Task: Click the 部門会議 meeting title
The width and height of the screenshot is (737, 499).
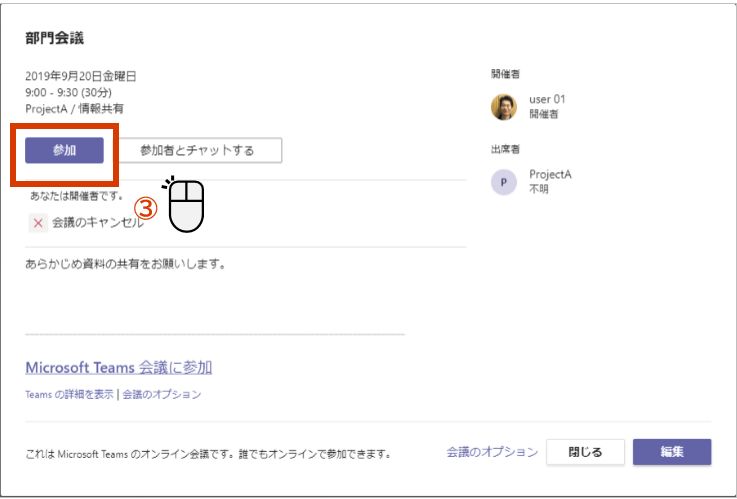Action: pos(55,39)
